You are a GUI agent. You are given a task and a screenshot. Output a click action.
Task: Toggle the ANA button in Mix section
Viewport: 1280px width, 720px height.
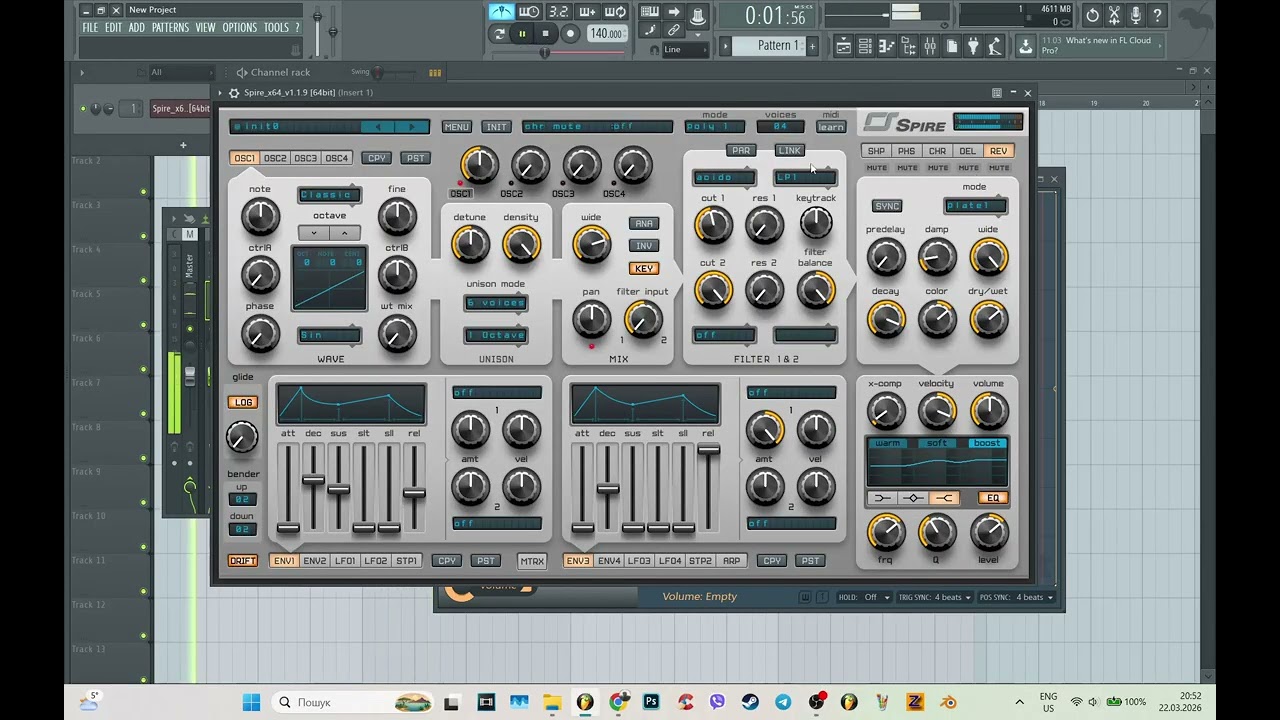click(x=644, y=224)
